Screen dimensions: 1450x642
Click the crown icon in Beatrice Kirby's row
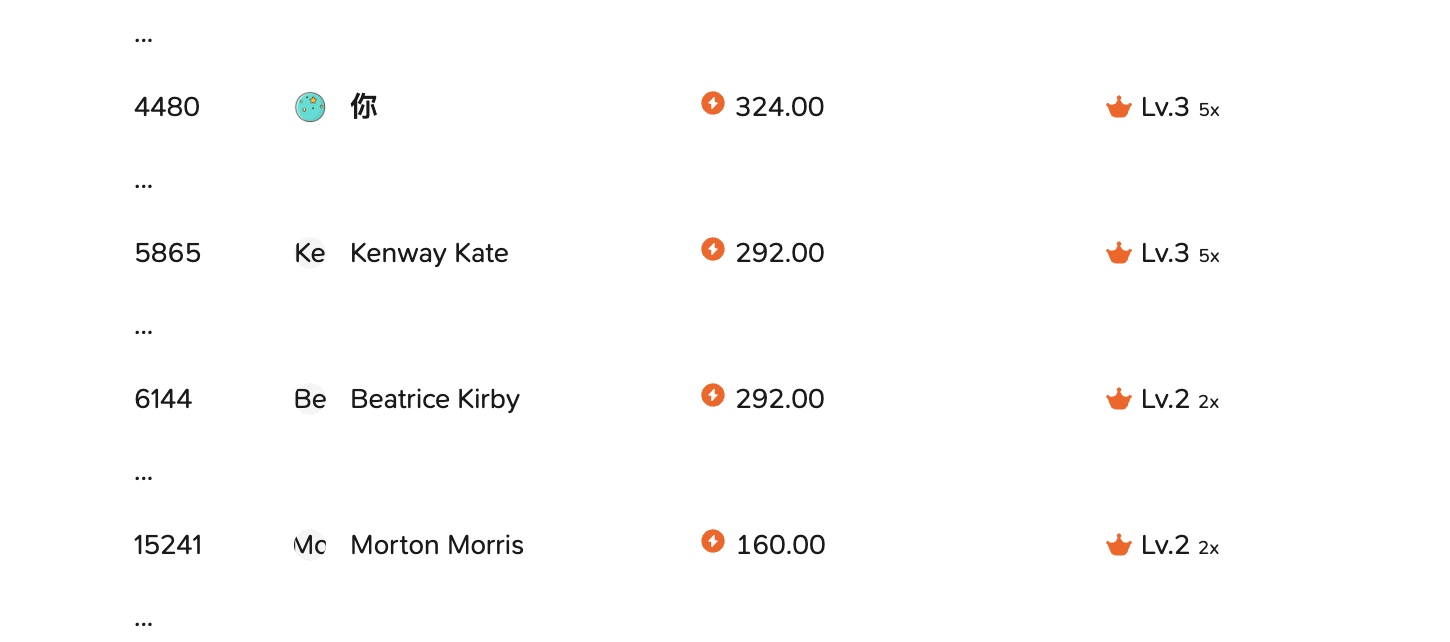(x=1118, y=399)
